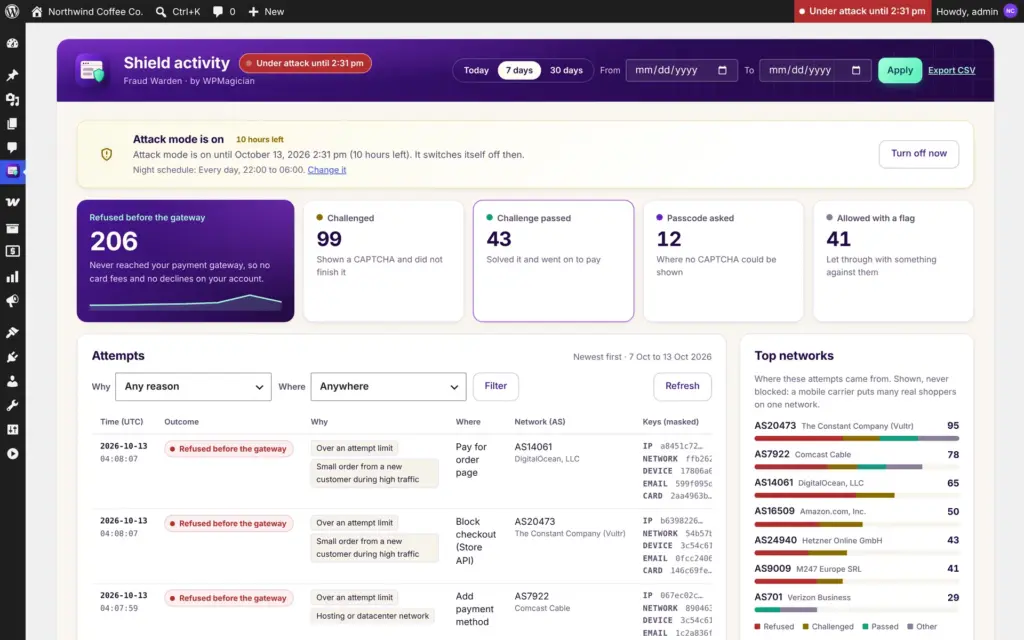Open Payments via the dollar icon

point(12,251)
